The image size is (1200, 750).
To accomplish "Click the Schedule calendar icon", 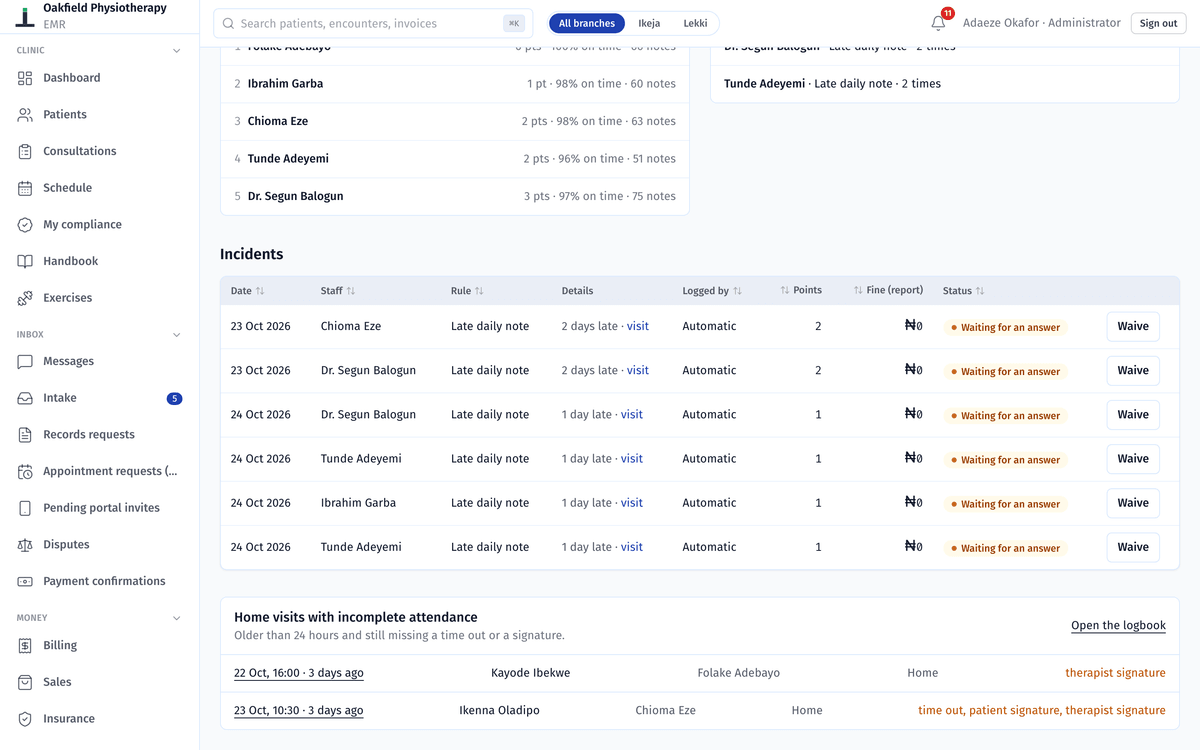I will [x=25, y=188].
